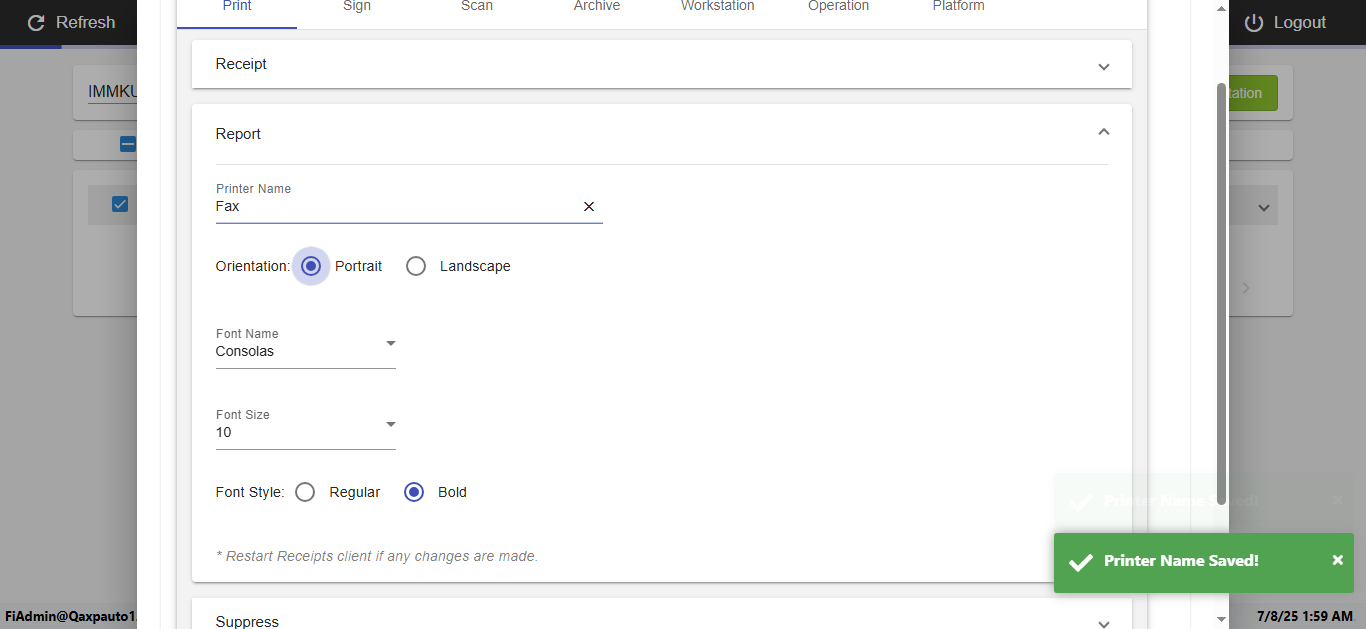
Task: Open the Font Size dropdown
Action: point(391,425)
